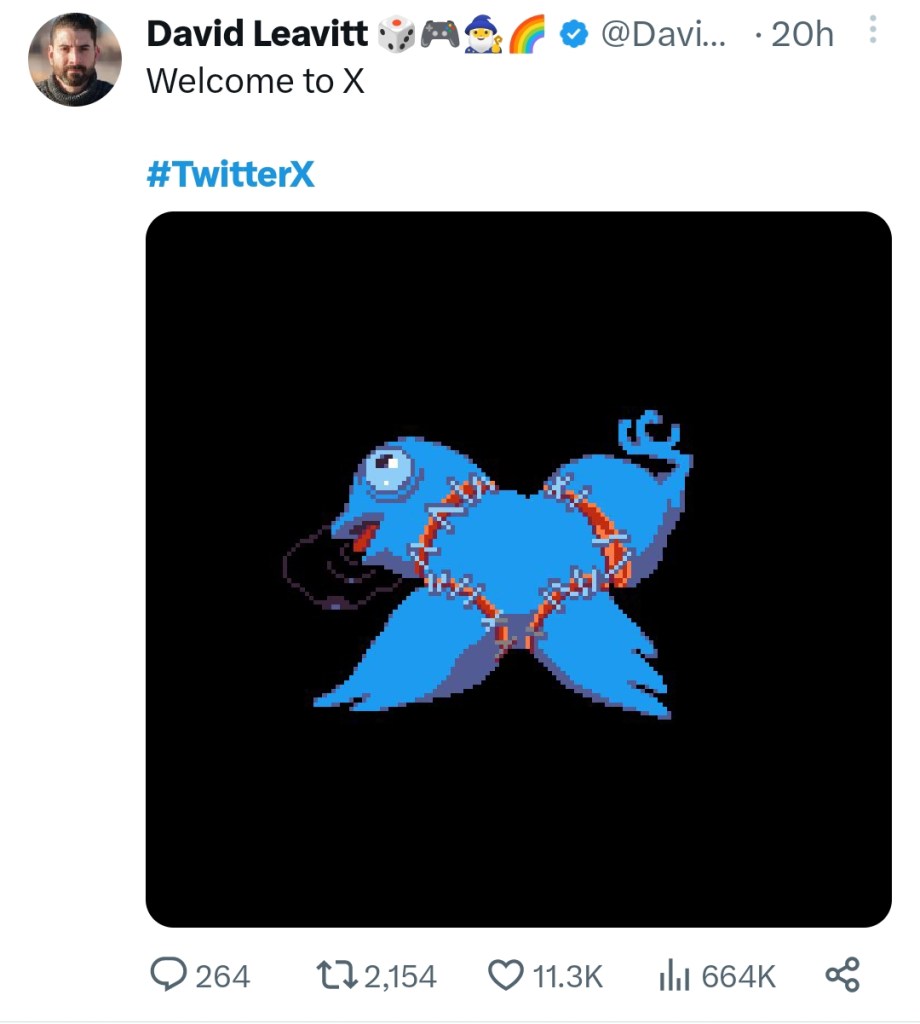Open the view analytics bar chart icon

click(675, 975)
